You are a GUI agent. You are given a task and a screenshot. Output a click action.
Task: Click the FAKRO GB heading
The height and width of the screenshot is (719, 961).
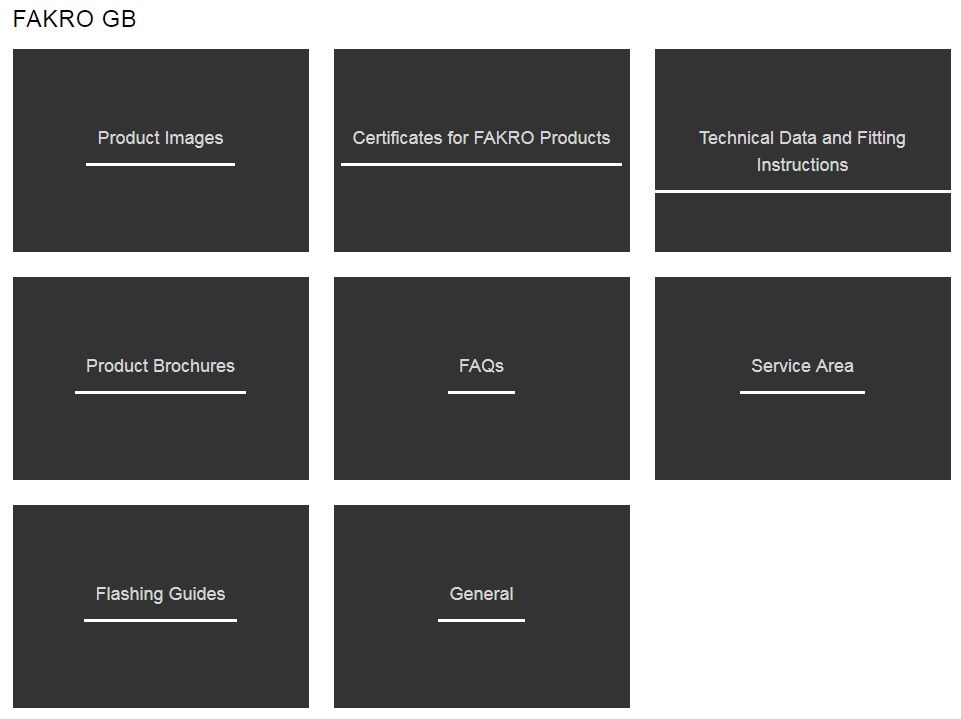pyautogui.click(x=74, y=19)
